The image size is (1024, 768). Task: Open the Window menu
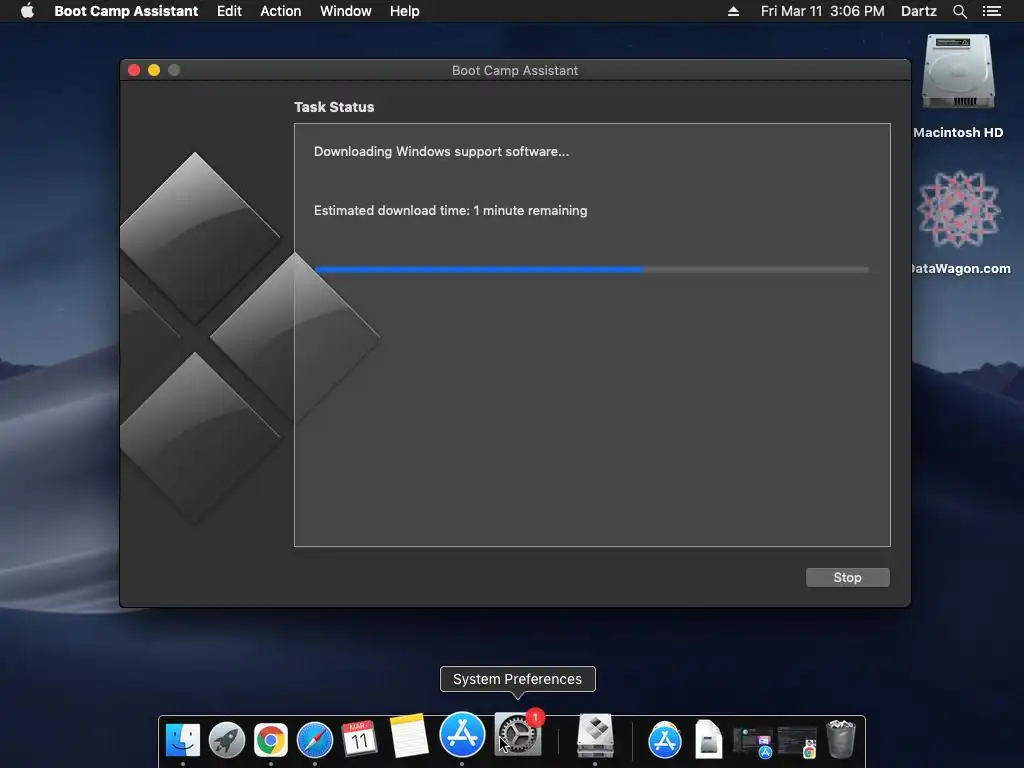tap(345, 11)
